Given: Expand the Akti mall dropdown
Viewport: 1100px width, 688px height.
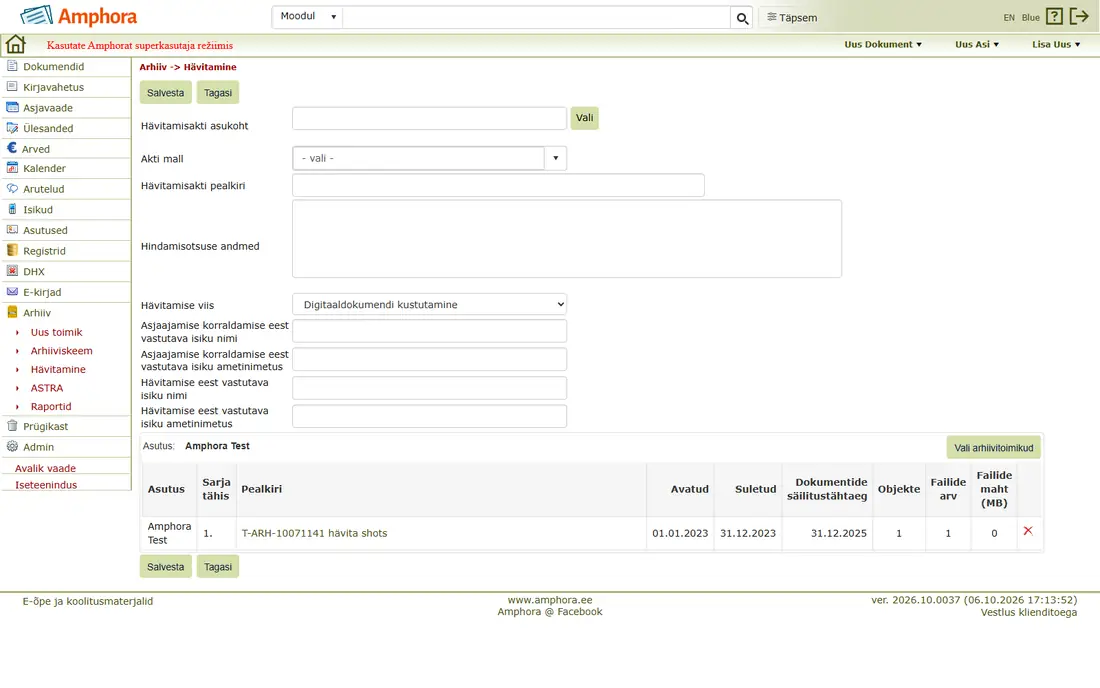Looking at the screenshot, I should pos(555,158).
